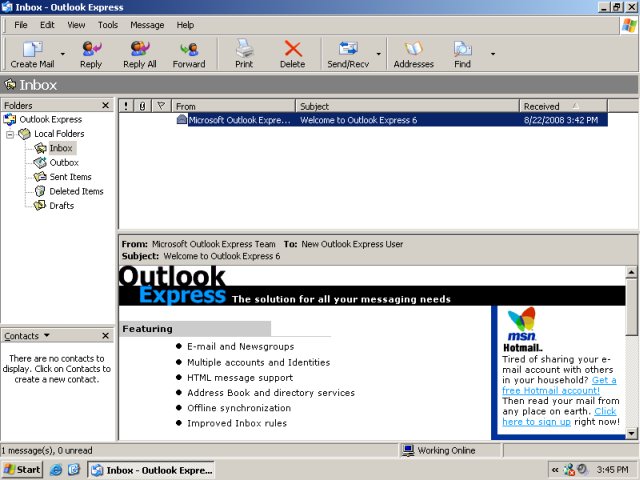Click the received date 8/22/2008 3:42 PM
Viewport: 640px width, 480px height.
pyautogui.click(x=561, y=120)
